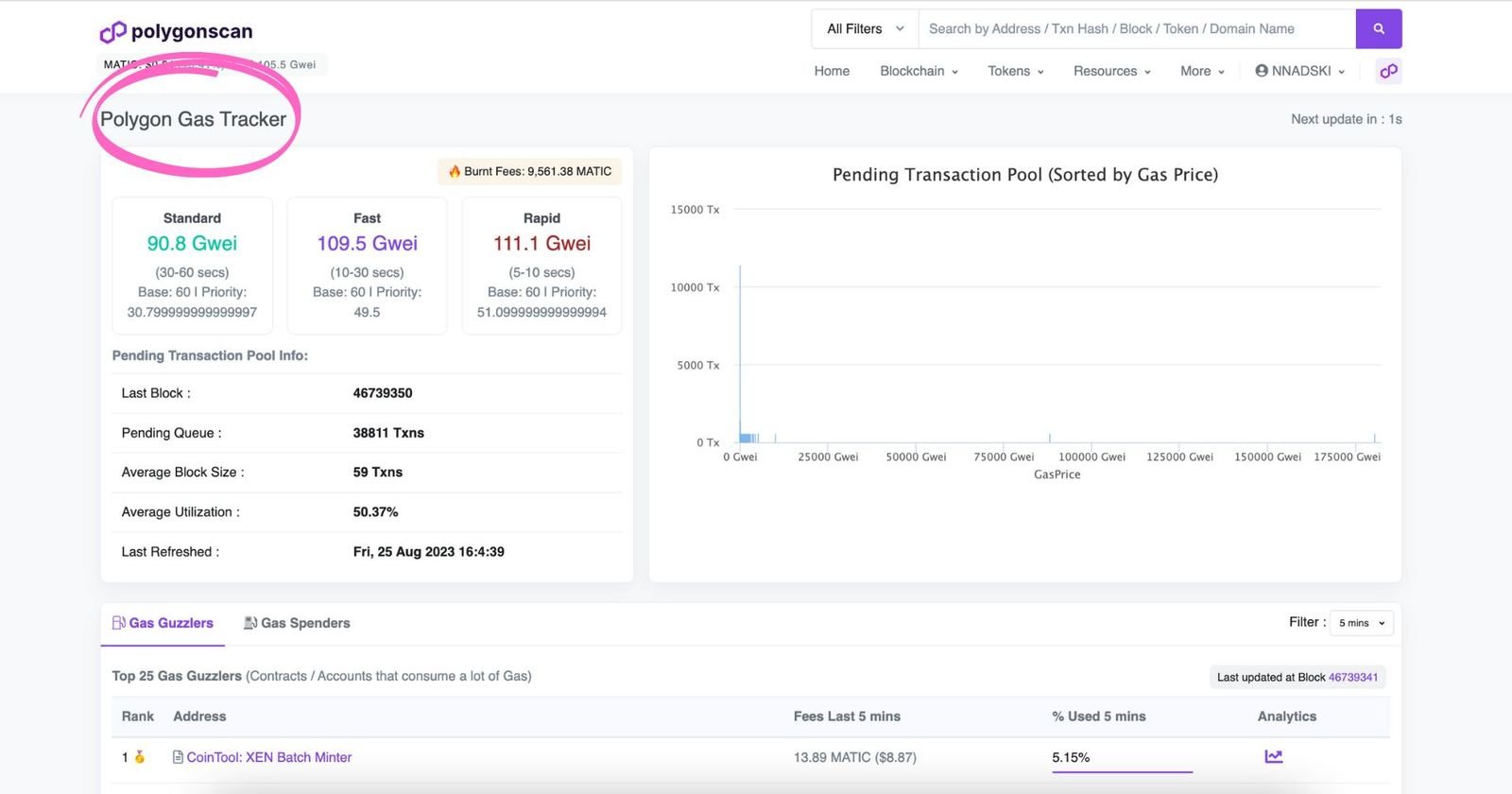Expand the Blockchain menu
Screen dimensions: 1512x794
tap(919, 71)
